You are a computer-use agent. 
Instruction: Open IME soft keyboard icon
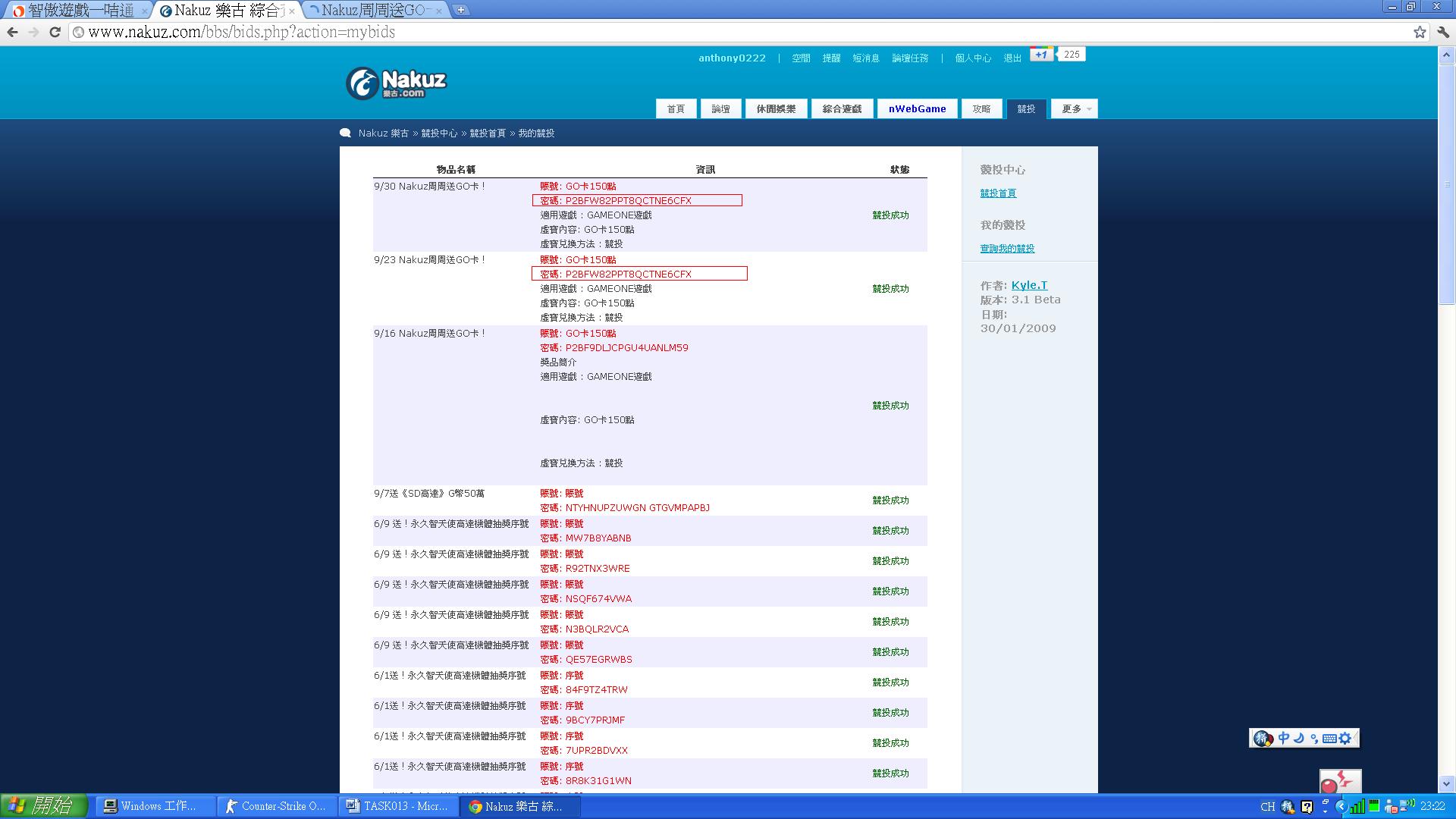1329,738
